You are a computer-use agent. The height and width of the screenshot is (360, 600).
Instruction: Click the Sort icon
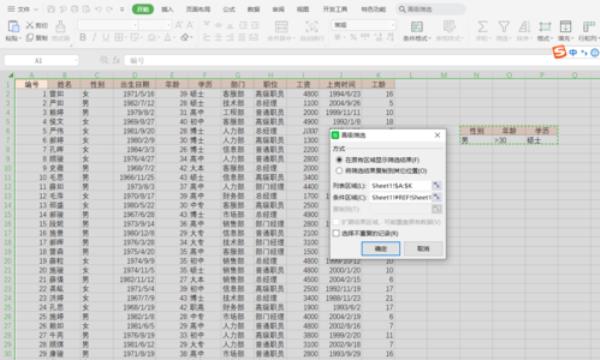524,27
